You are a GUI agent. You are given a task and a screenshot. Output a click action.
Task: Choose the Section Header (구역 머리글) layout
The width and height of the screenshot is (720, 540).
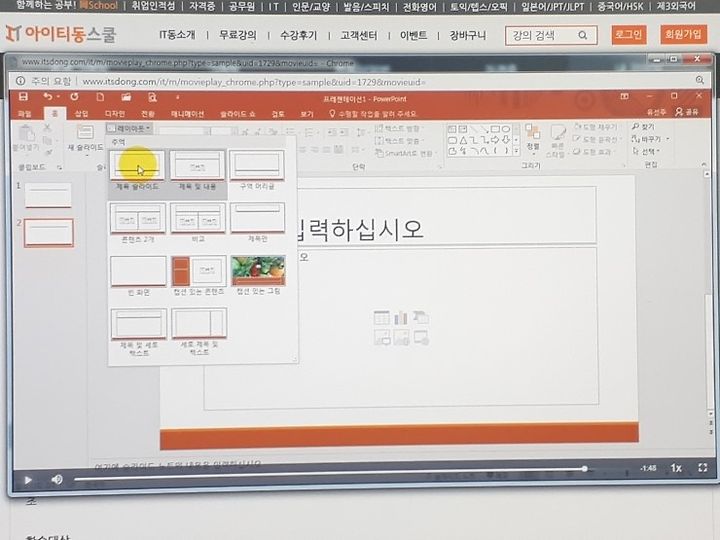click(x=257, y=170)
